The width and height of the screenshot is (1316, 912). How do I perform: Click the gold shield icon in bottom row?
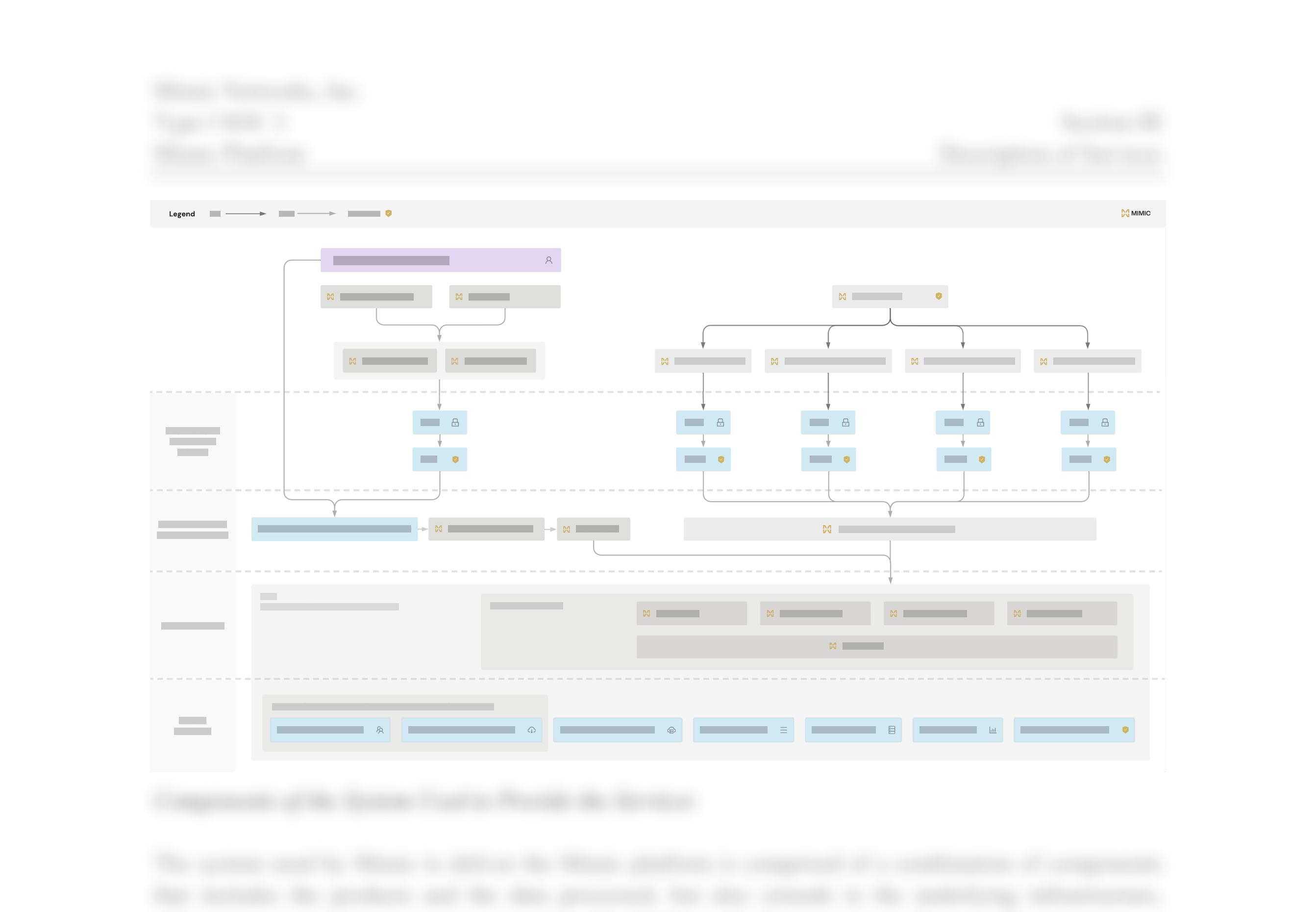pos(1125,730)
